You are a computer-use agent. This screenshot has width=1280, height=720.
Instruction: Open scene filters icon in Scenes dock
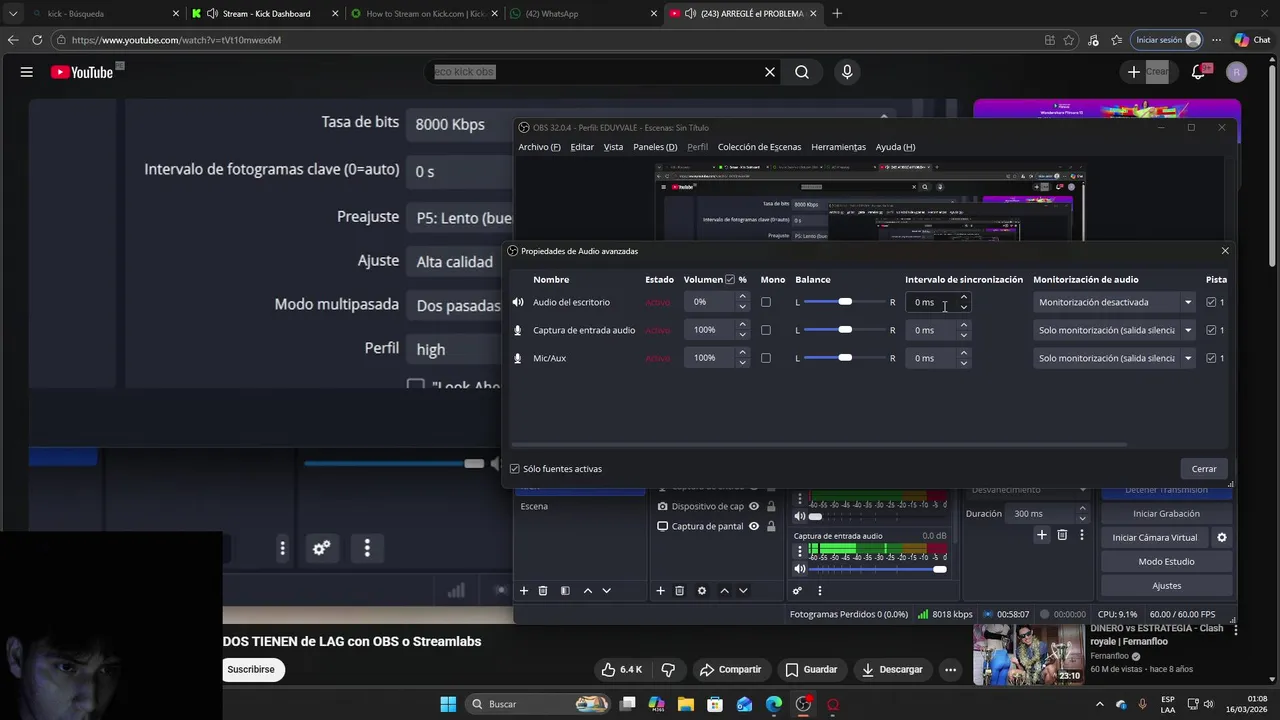point(565,591)
